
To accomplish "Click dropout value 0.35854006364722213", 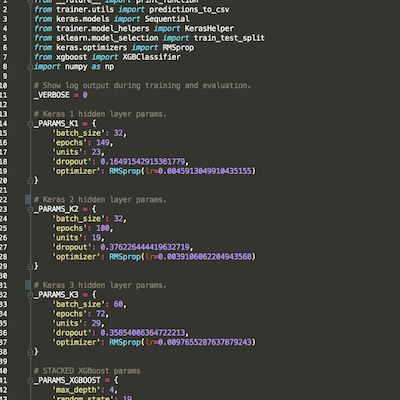I will click(x=143, y=333).
